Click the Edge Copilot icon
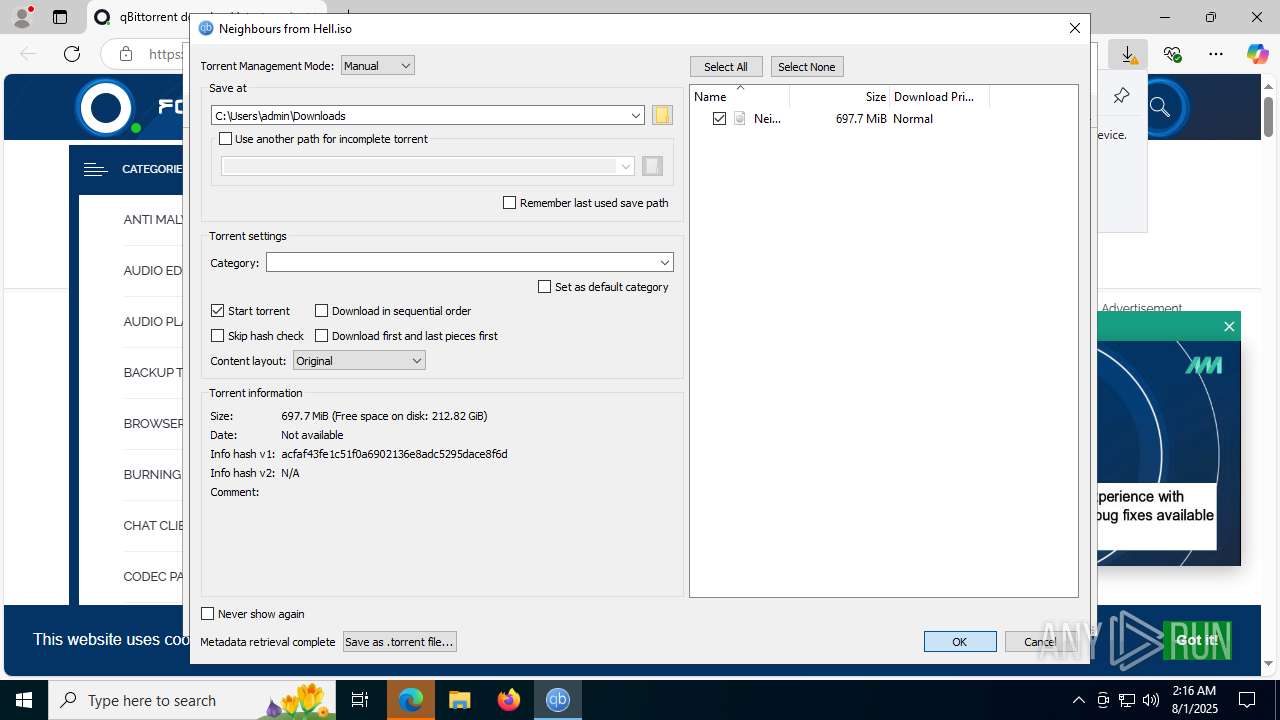 click(1257, 54)
